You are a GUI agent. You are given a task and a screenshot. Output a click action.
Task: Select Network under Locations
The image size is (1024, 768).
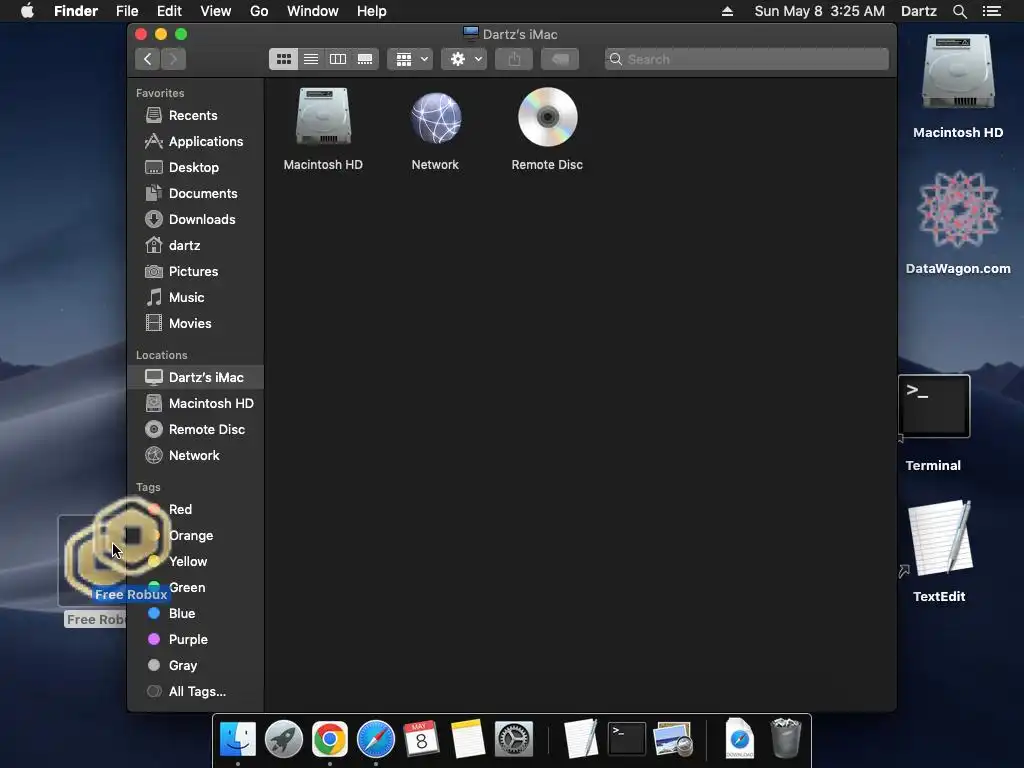196,456
